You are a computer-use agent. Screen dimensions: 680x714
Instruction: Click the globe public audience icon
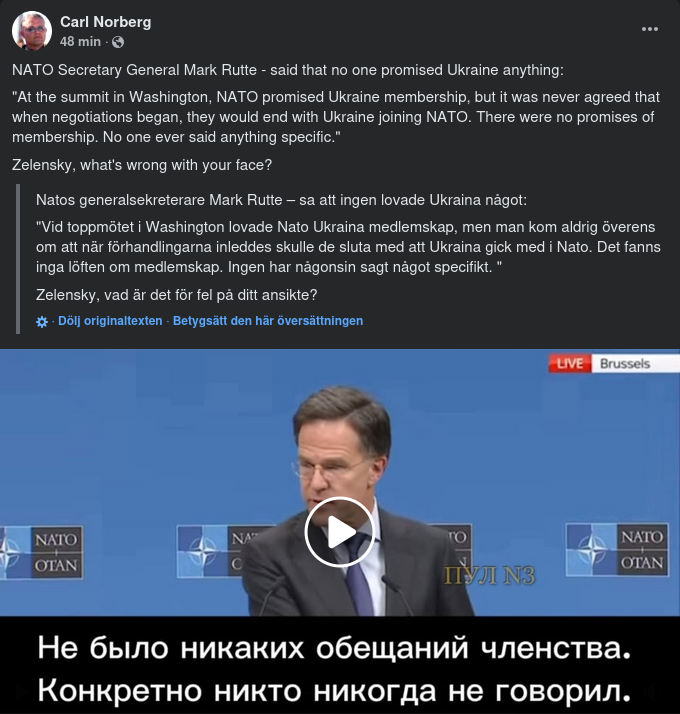(118, 42)
